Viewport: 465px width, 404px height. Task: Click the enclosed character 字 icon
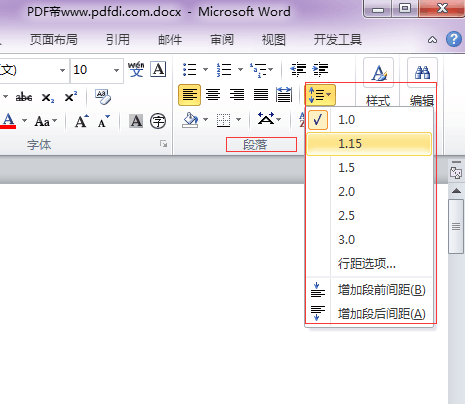[x=158, y=121]
